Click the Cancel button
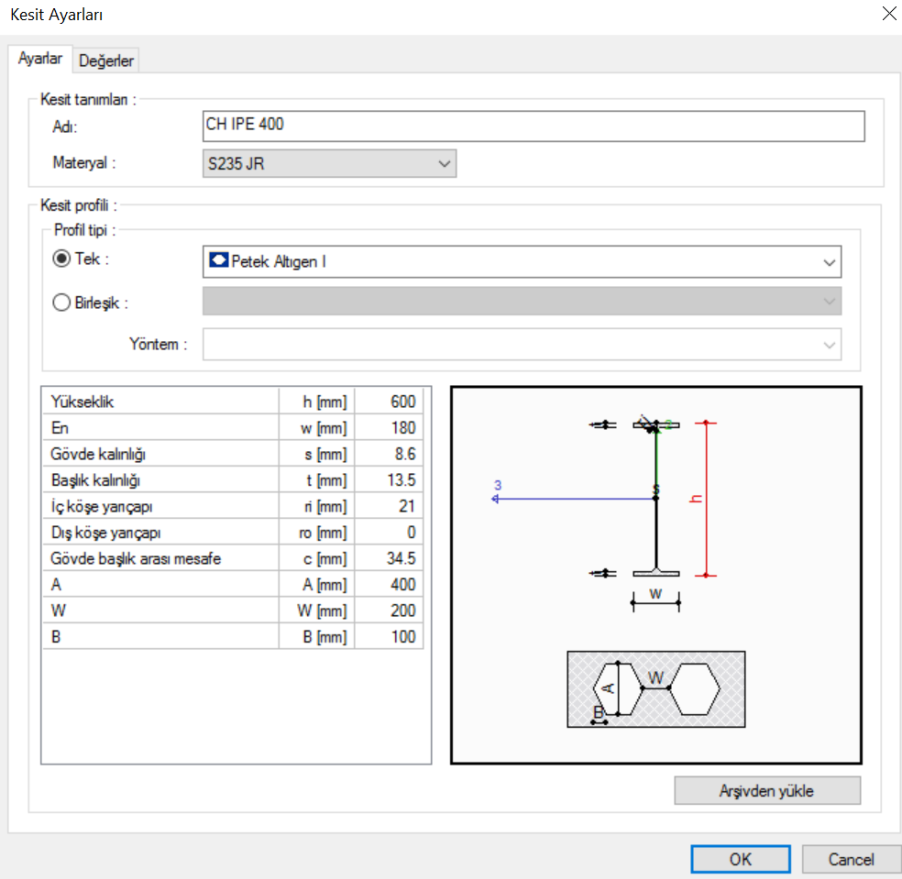902x879 pixels. coord(851,859)
